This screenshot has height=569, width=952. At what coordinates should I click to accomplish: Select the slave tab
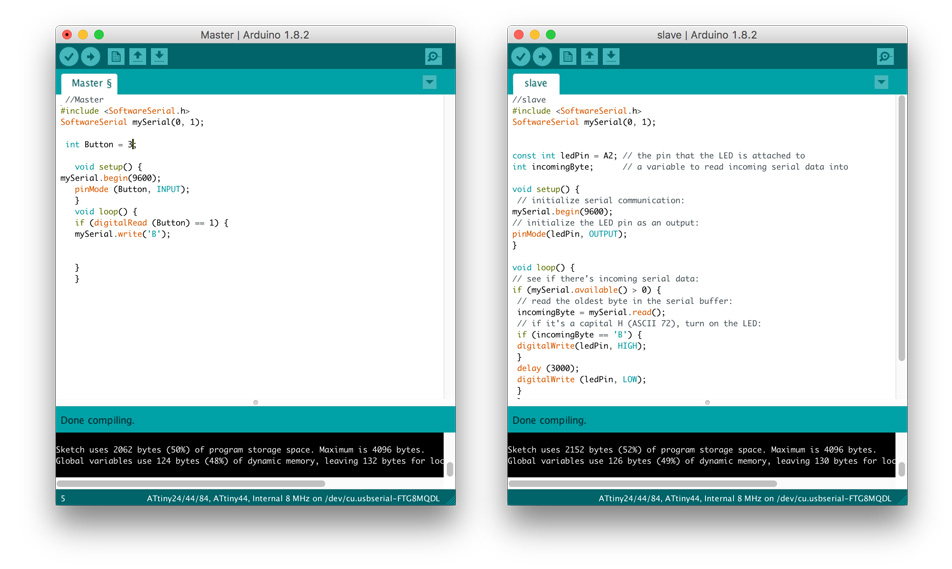point(536,83)
